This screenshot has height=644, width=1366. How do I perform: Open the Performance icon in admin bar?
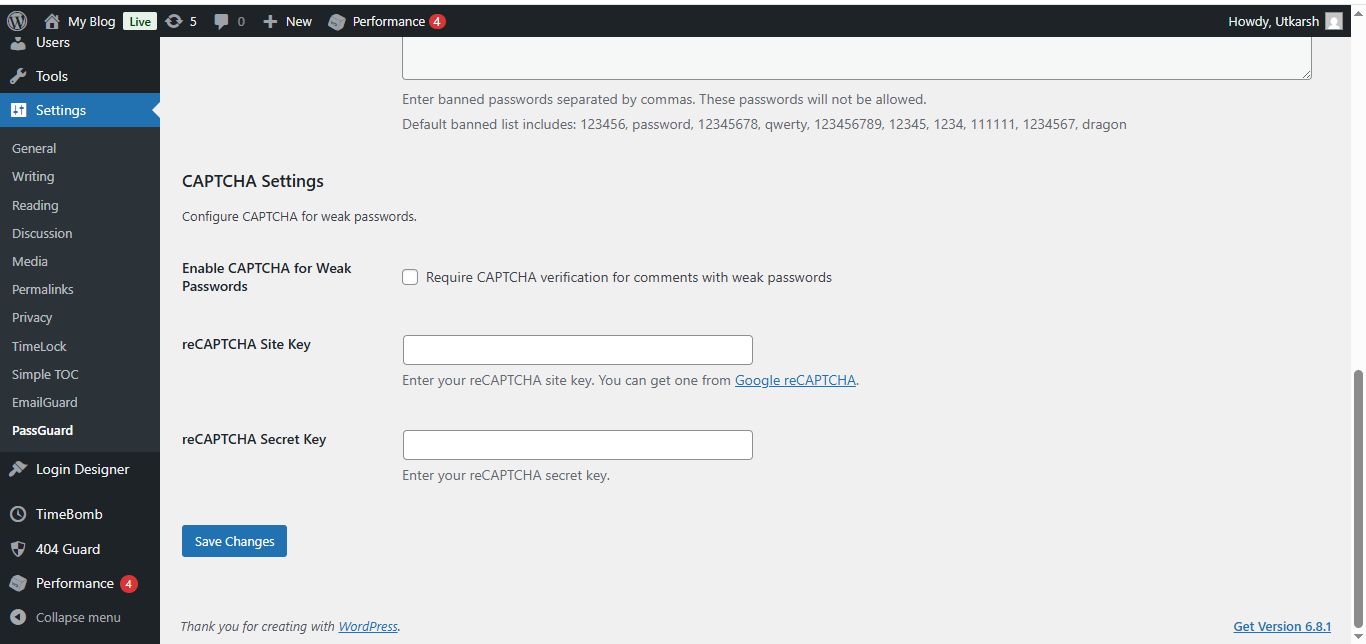[337, 21]
